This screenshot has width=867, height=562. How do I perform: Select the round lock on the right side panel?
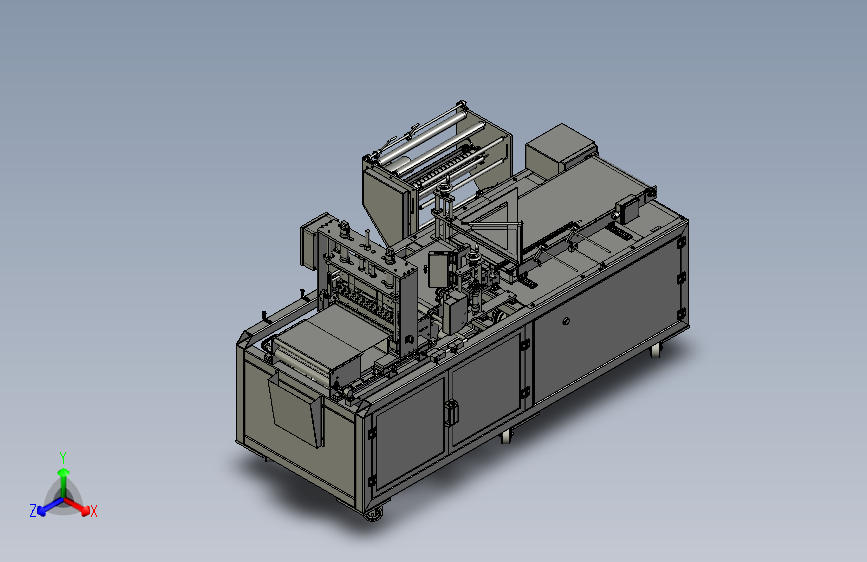(x=566, y=320)
